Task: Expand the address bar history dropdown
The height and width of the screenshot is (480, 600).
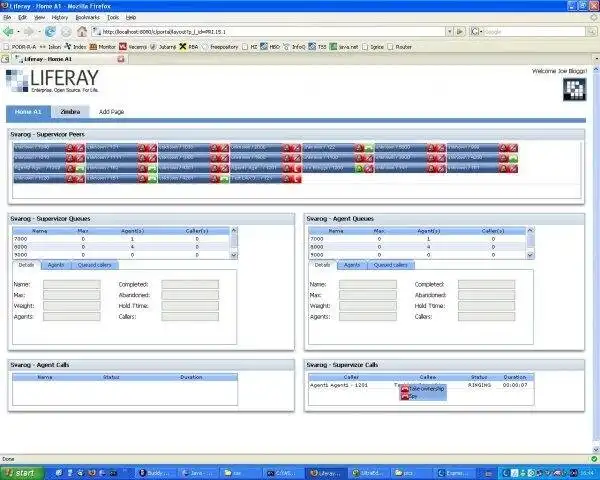Action: 450,32
